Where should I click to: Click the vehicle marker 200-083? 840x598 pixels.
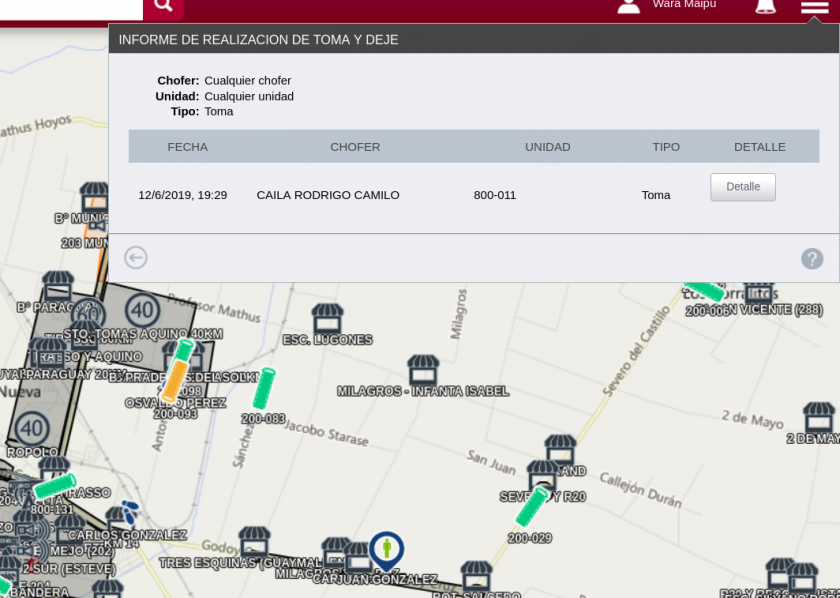tap(263, 389)
